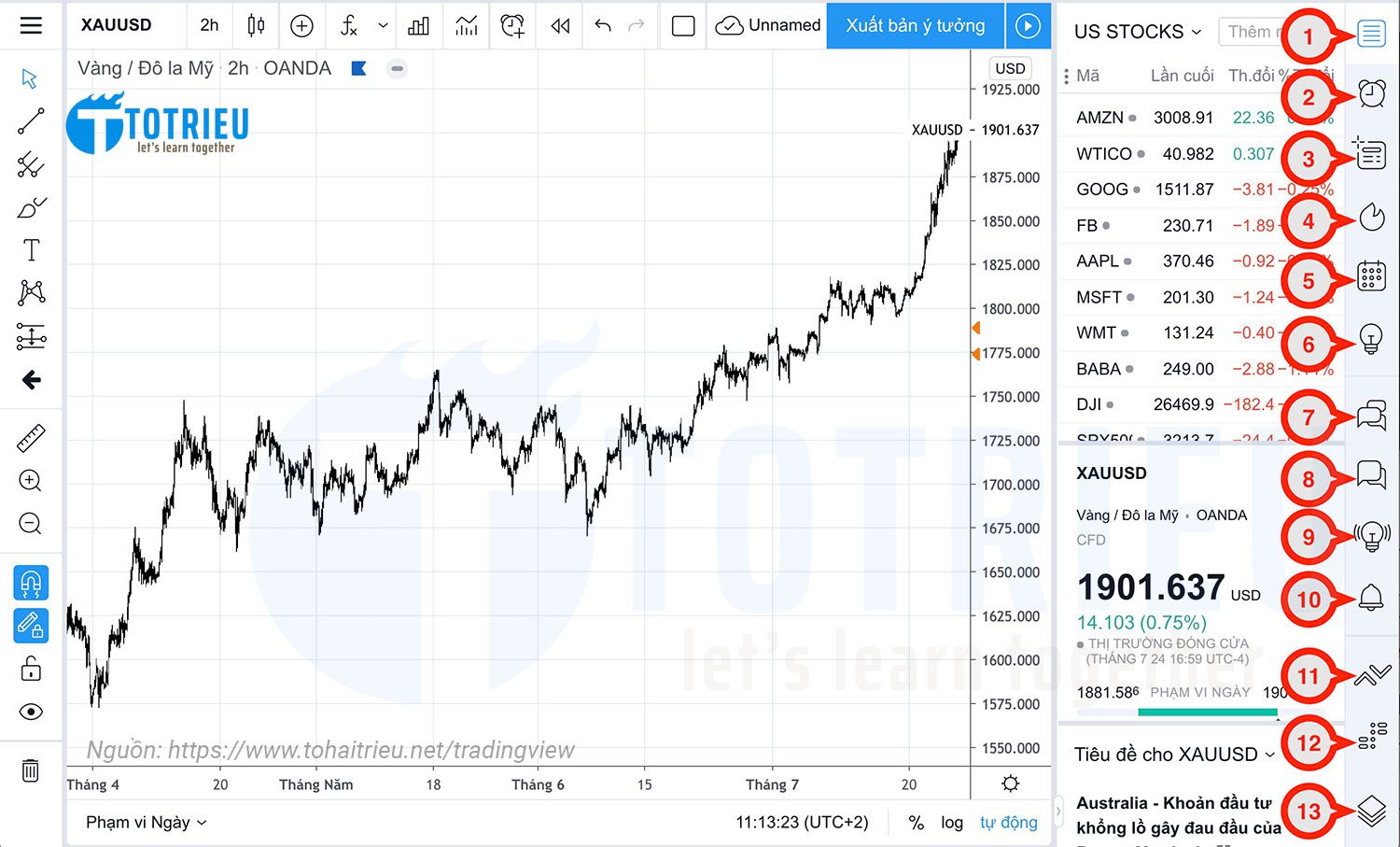The image size is (1400, 847).
Task: Open the USD currency selector on price axis
Action: click(1010, 68)
